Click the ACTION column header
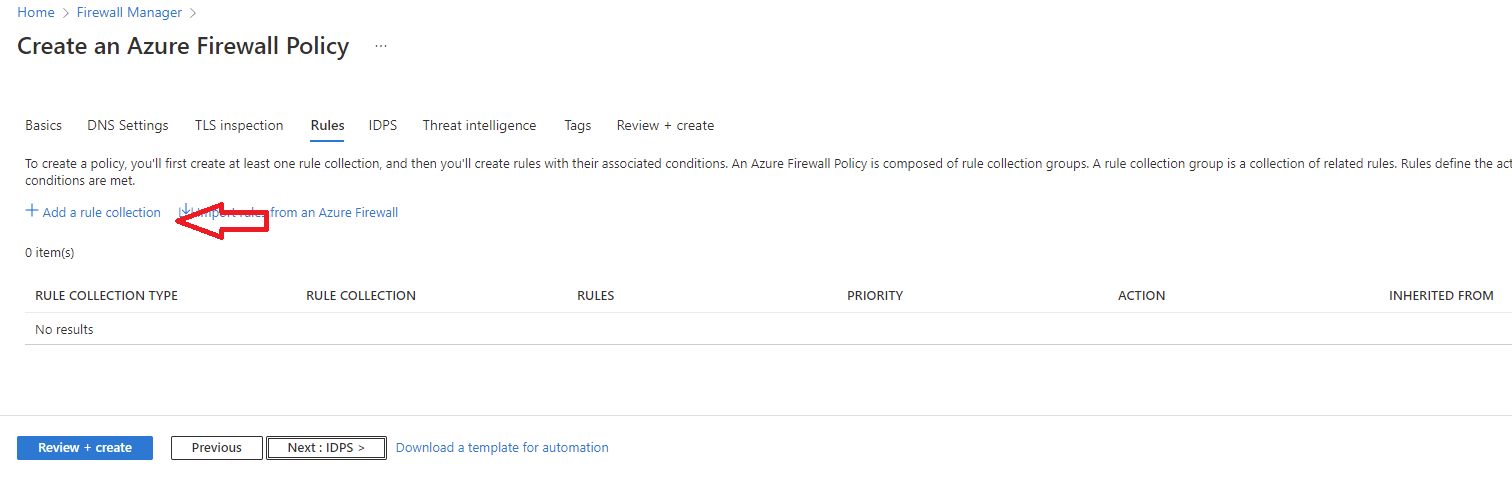Image resolution: width=1512 pixels, height=483 pixels. pyautogui.click(x=1141, y=295)
